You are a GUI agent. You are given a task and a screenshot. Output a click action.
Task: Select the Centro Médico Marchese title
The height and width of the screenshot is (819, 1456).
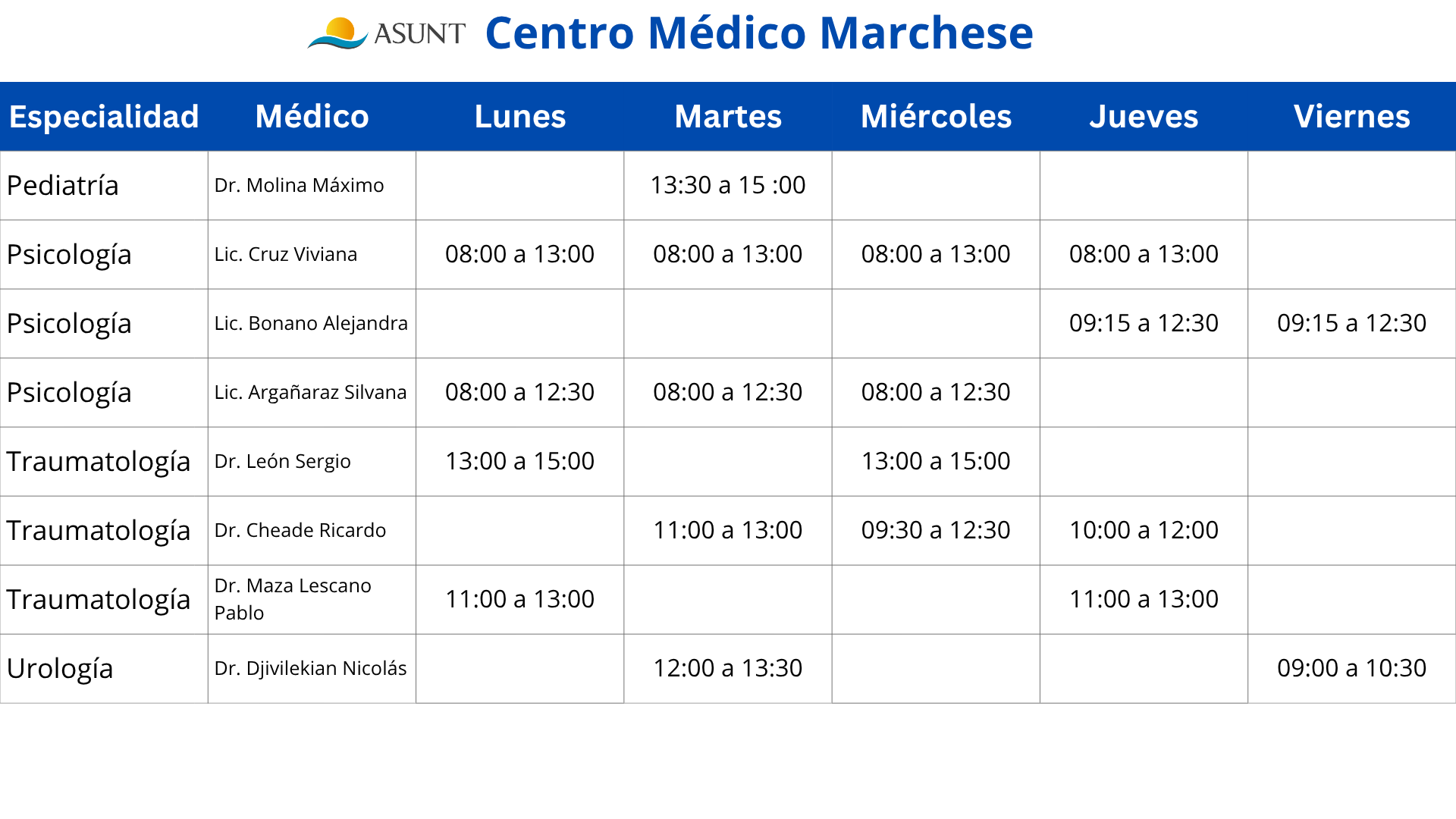[x=759, y=33]
